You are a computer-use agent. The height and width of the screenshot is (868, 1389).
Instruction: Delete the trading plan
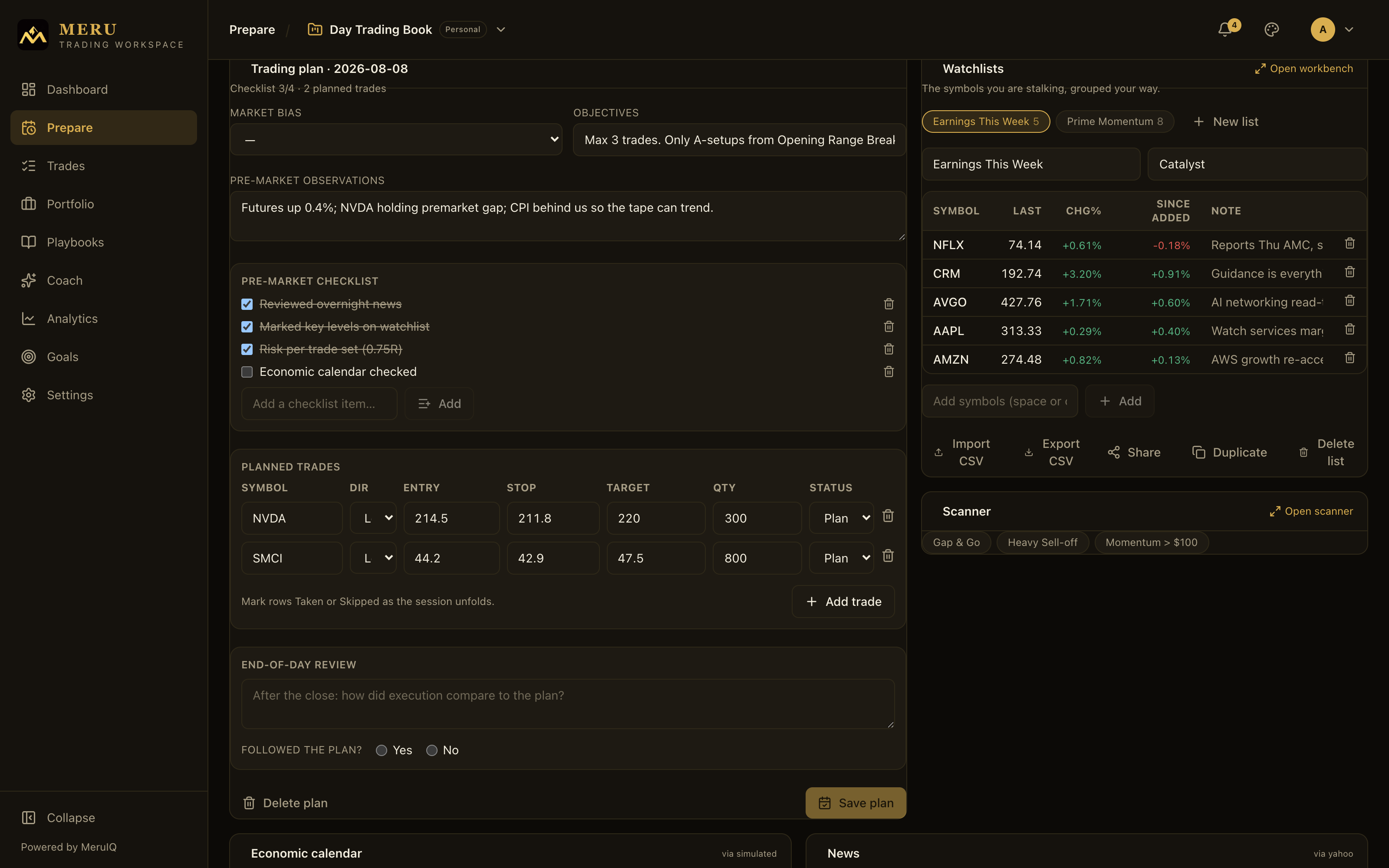point(285,802)
